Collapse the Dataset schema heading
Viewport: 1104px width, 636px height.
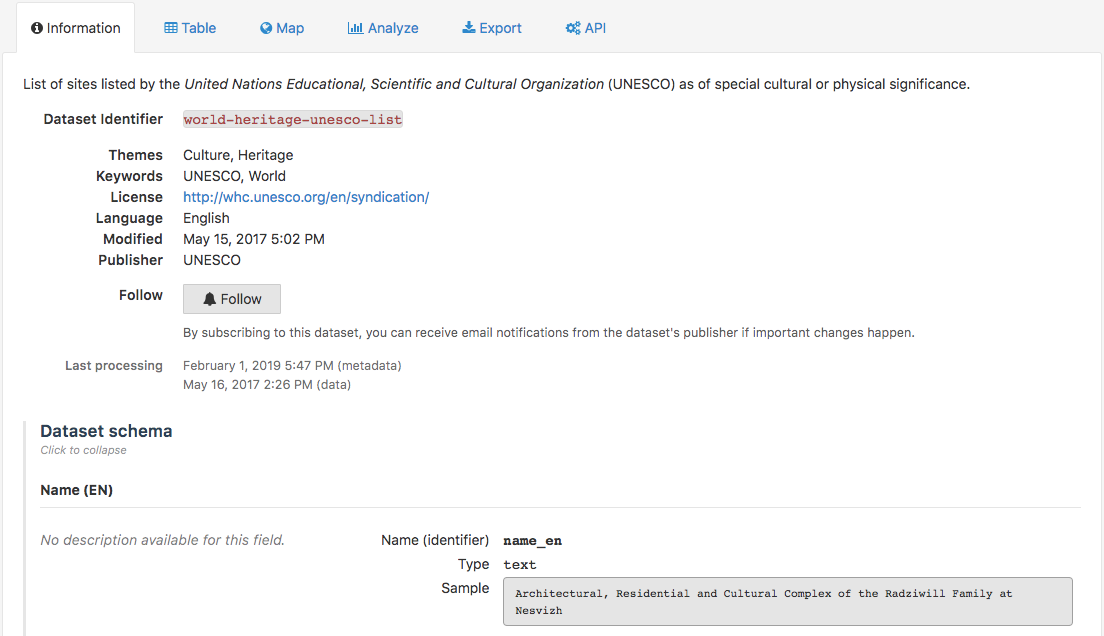106,431
